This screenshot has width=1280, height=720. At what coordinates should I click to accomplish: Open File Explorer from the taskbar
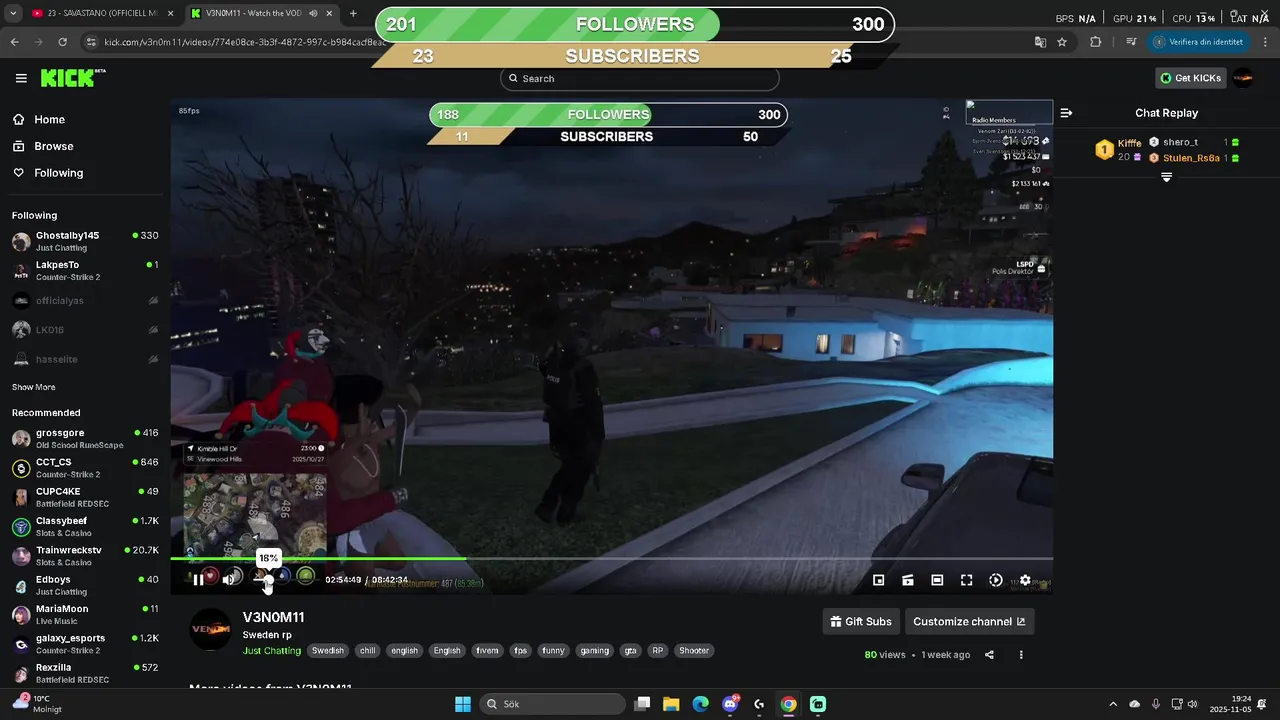click(x=671, y=704)
